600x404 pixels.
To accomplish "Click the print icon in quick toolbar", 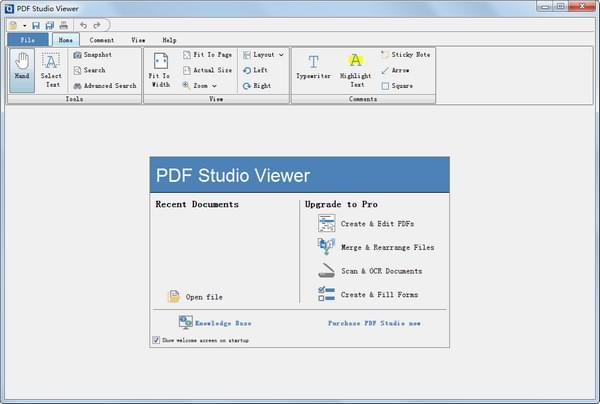I will (x=63, y=24).
